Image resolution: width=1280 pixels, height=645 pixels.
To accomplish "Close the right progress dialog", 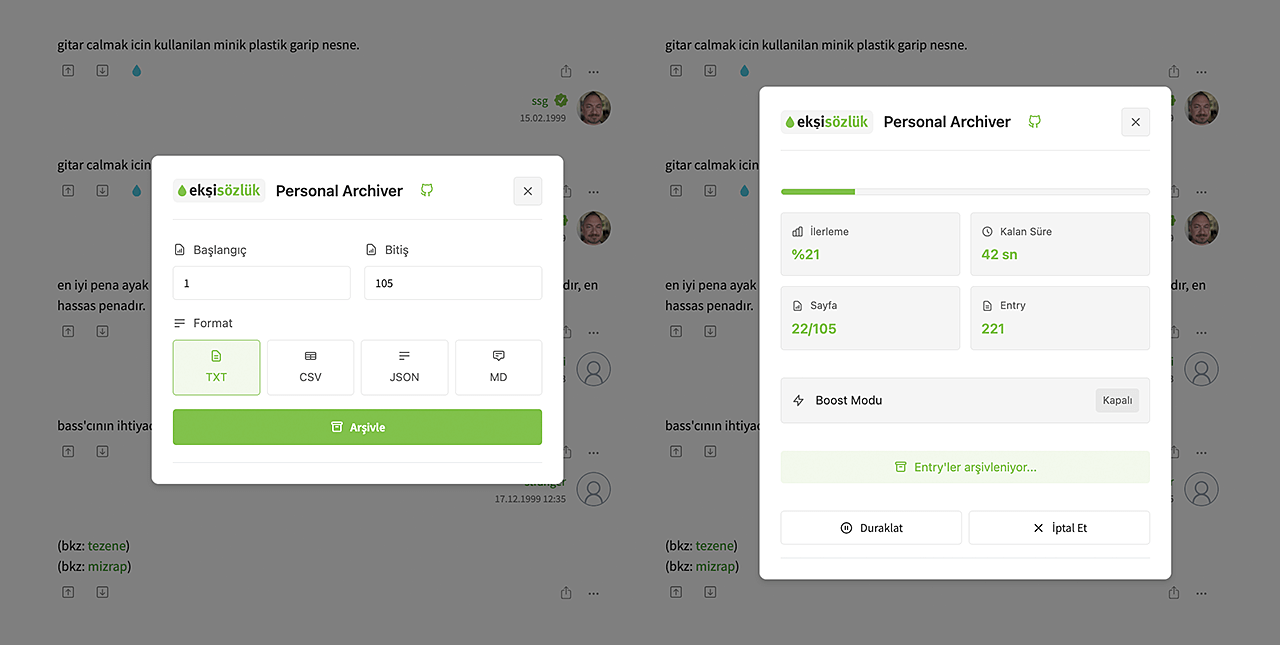I will click(x=1135, y=122).
